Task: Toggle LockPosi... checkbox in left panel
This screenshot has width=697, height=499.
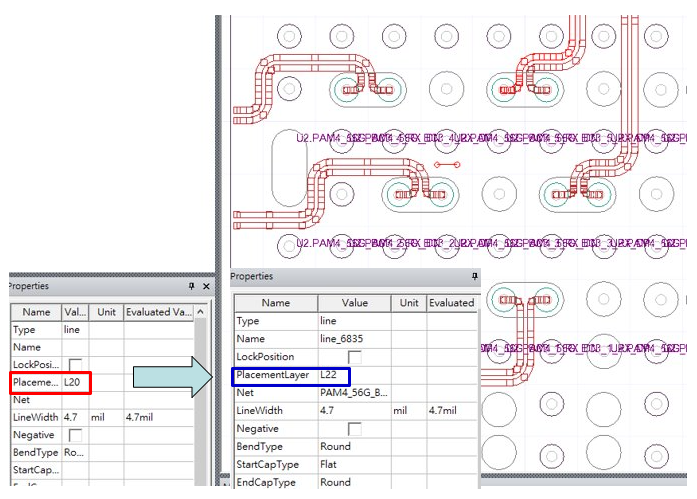Action: [x=75, y=365]
